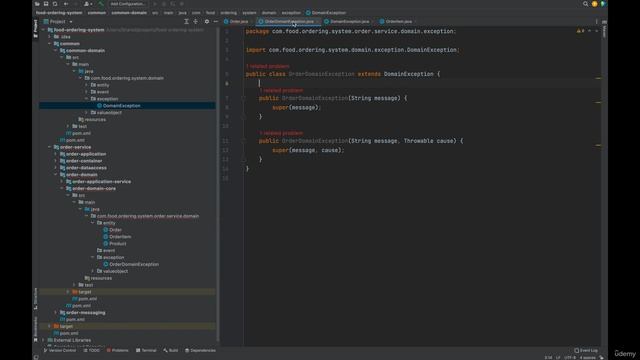Select the OrderItem class in tree
Image resolution: width=640 pixels, height=360 pixels.
(120, 237)
